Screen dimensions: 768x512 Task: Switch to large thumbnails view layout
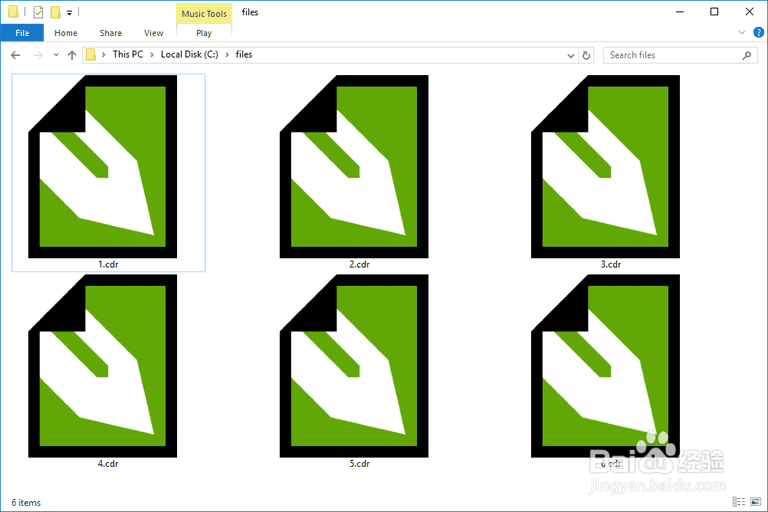[756, 502]
